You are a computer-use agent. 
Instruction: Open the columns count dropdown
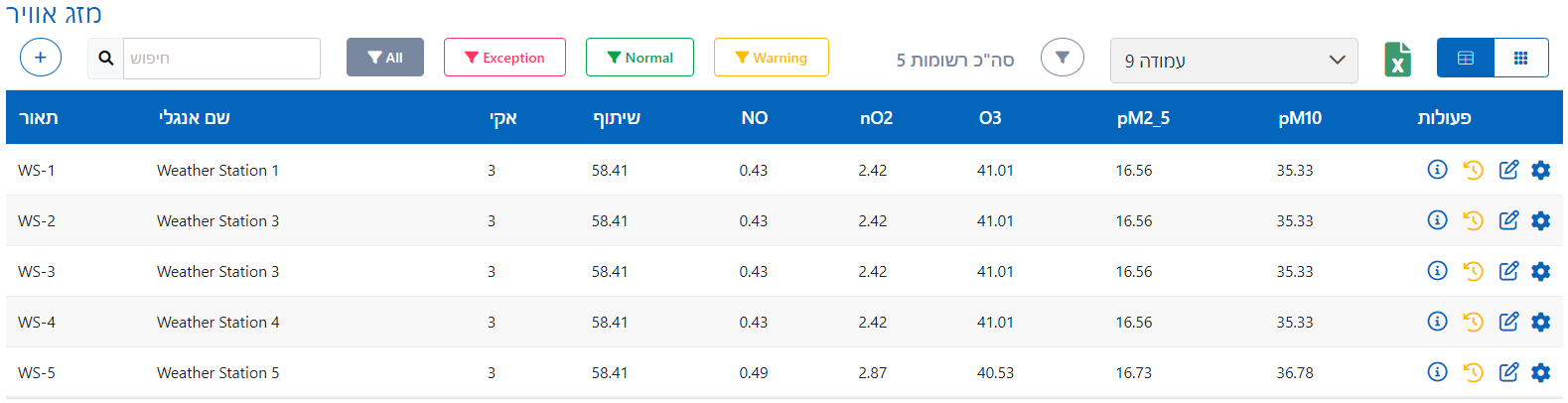coord(1233,61)
